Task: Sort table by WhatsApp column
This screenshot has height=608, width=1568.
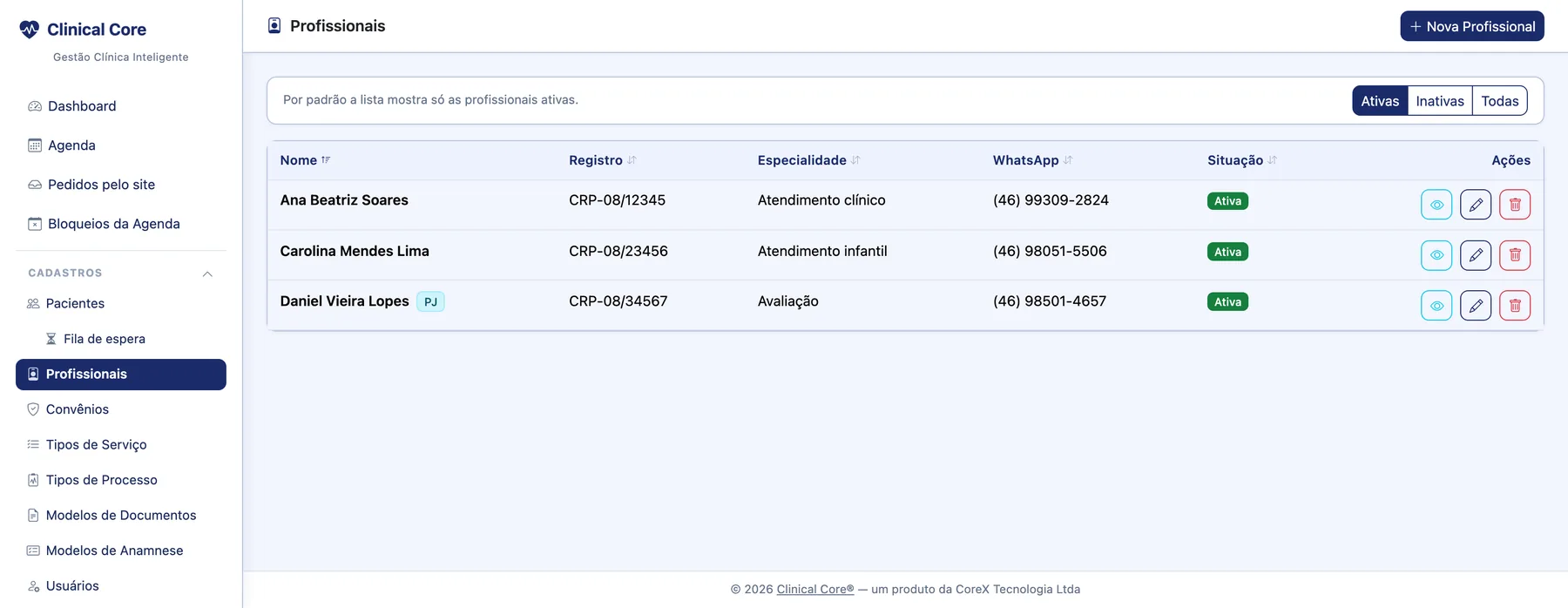Action: [1032, 160]
